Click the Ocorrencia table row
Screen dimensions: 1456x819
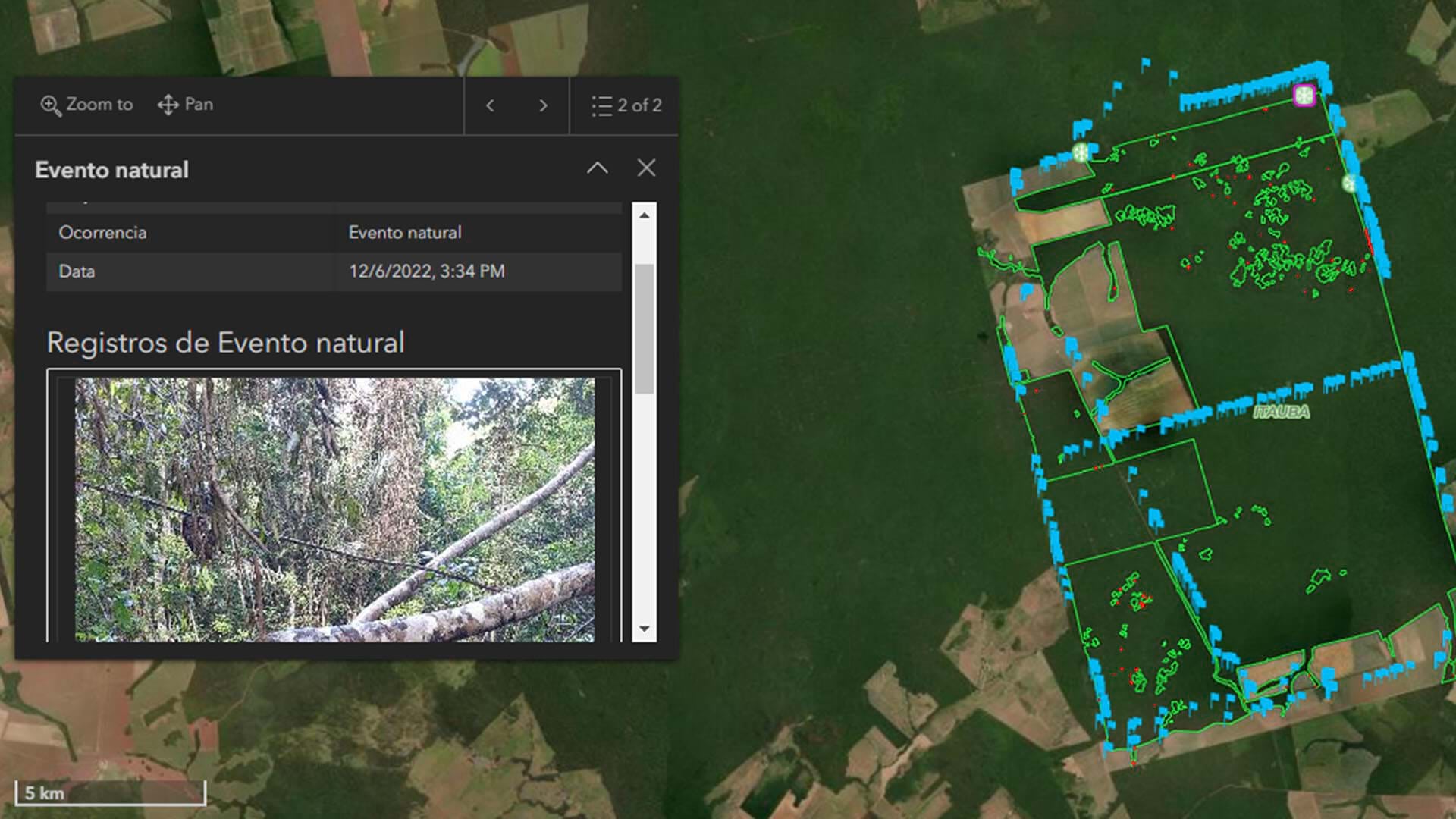(x=334, y=233)
